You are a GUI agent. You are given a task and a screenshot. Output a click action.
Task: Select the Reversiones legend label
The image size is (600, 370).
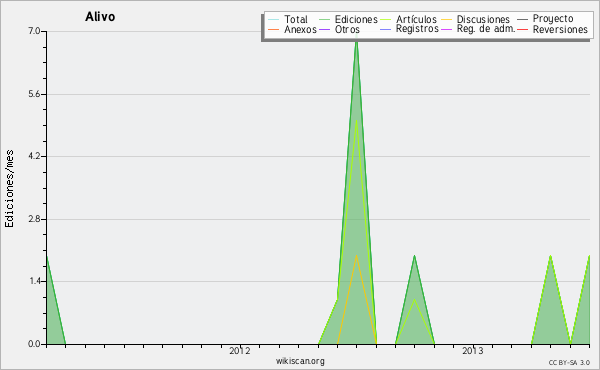(560, 29)
